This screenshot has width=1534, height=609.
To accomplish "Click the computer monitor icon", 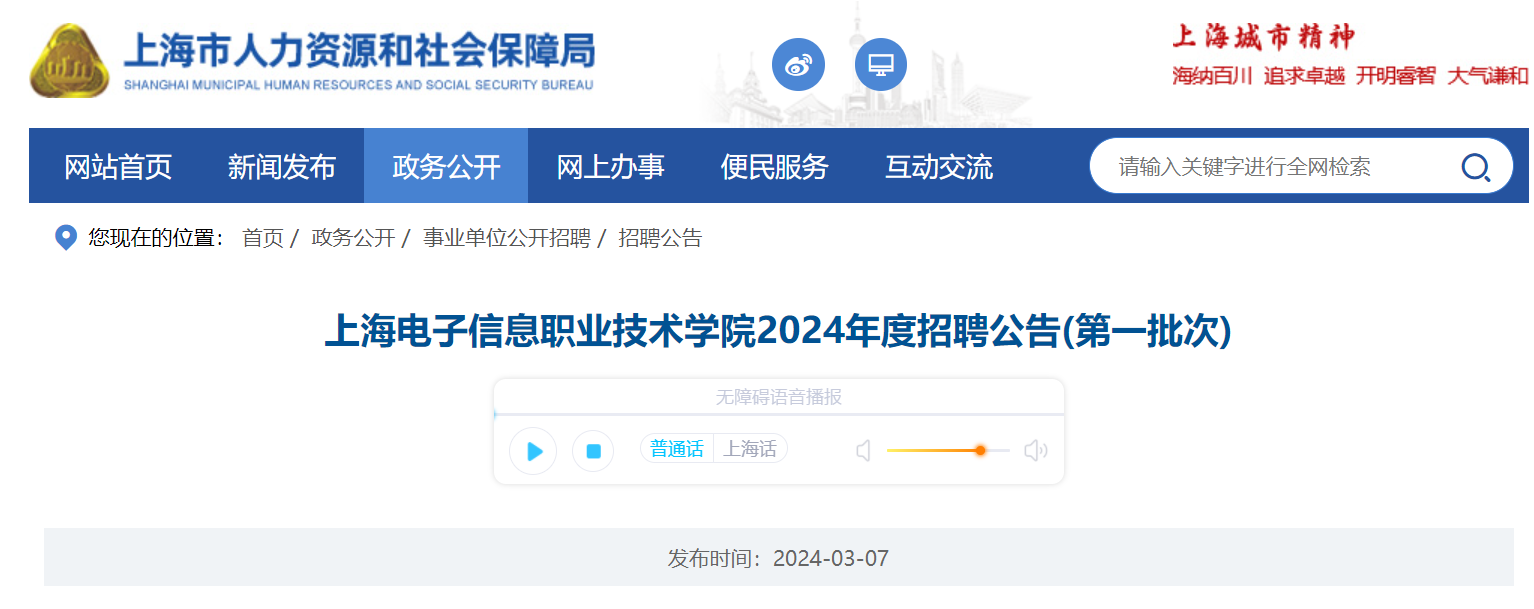I will click(881, 65).
